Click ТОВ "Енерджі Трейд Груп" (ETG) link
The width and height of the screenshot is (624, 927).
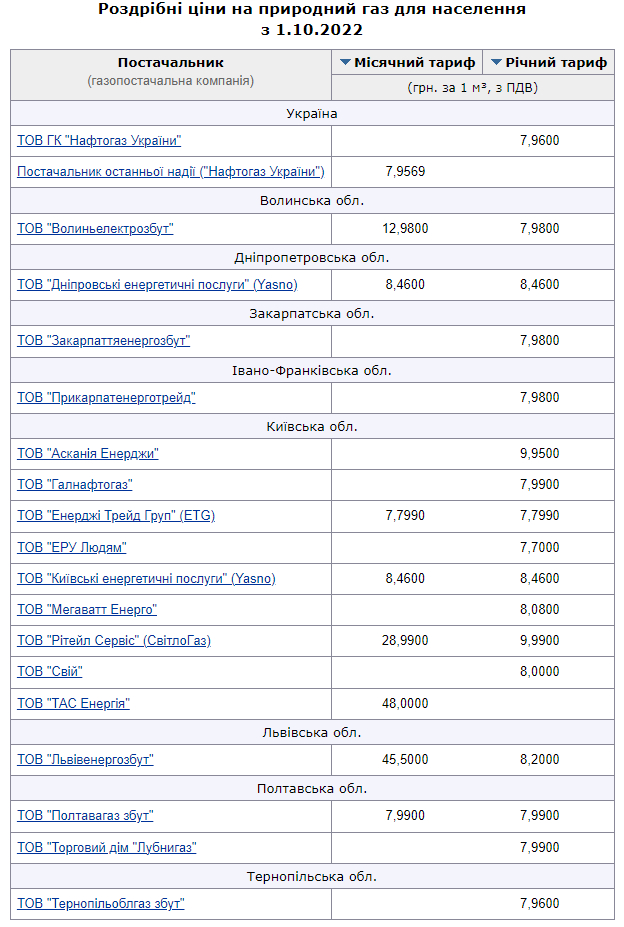[116, 516]
